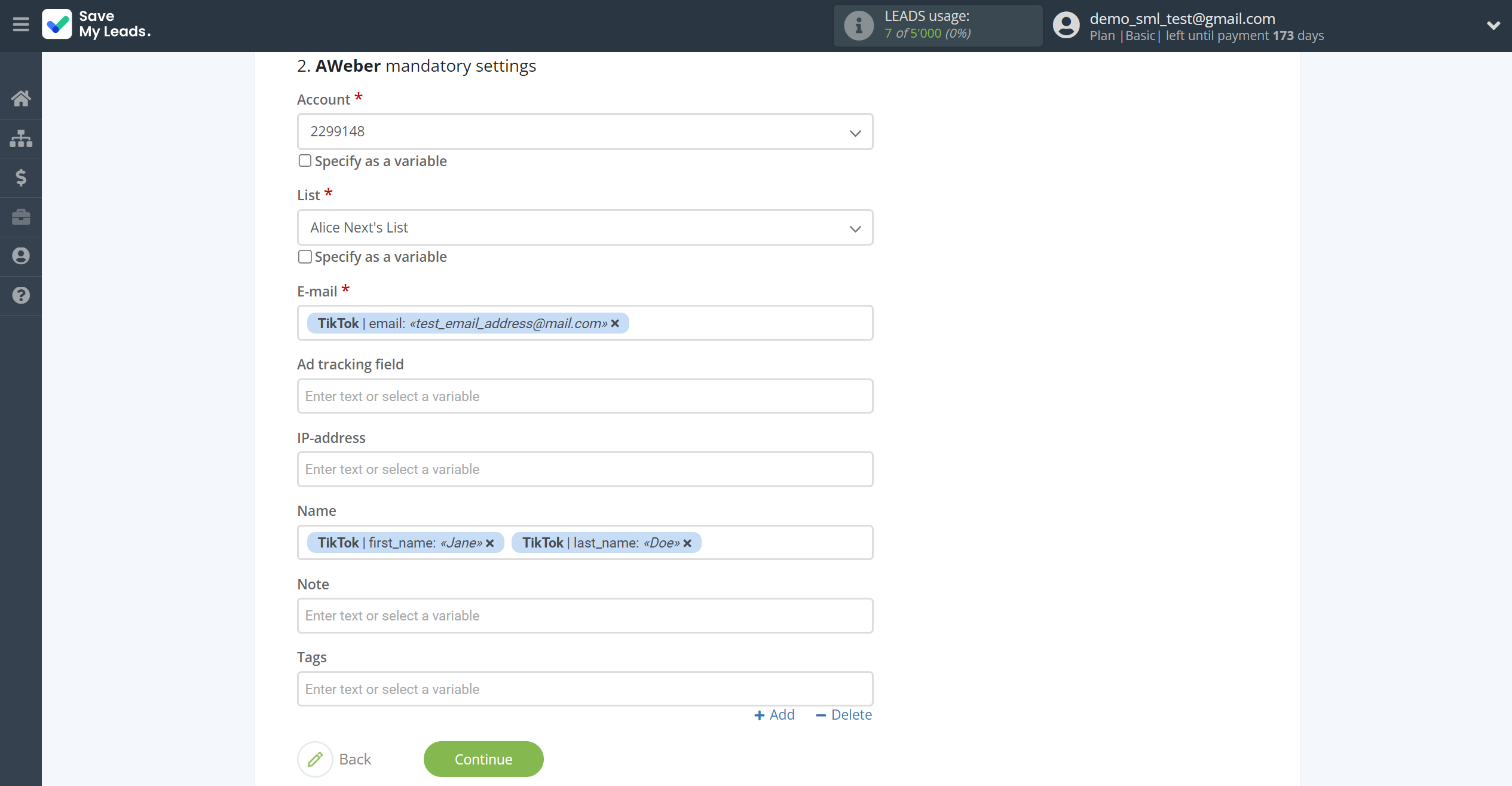Click the Plan Basic payment days text
This screenshot has height=786, width=1512.
(x=1207, y=36)
